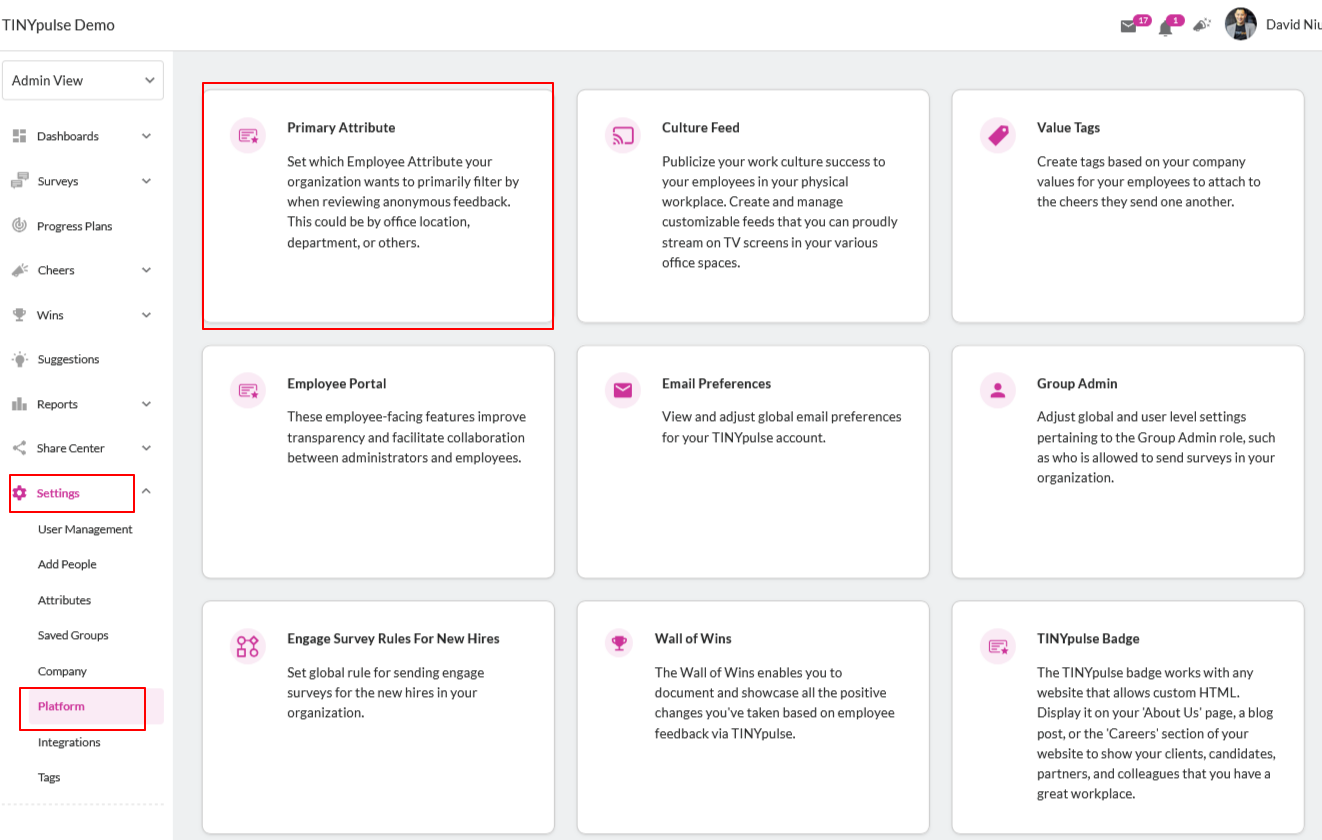1322x840 pixels.
Task: Click the Value Tags tag icon
Action: pyautogui.click(x=997, y=135)
